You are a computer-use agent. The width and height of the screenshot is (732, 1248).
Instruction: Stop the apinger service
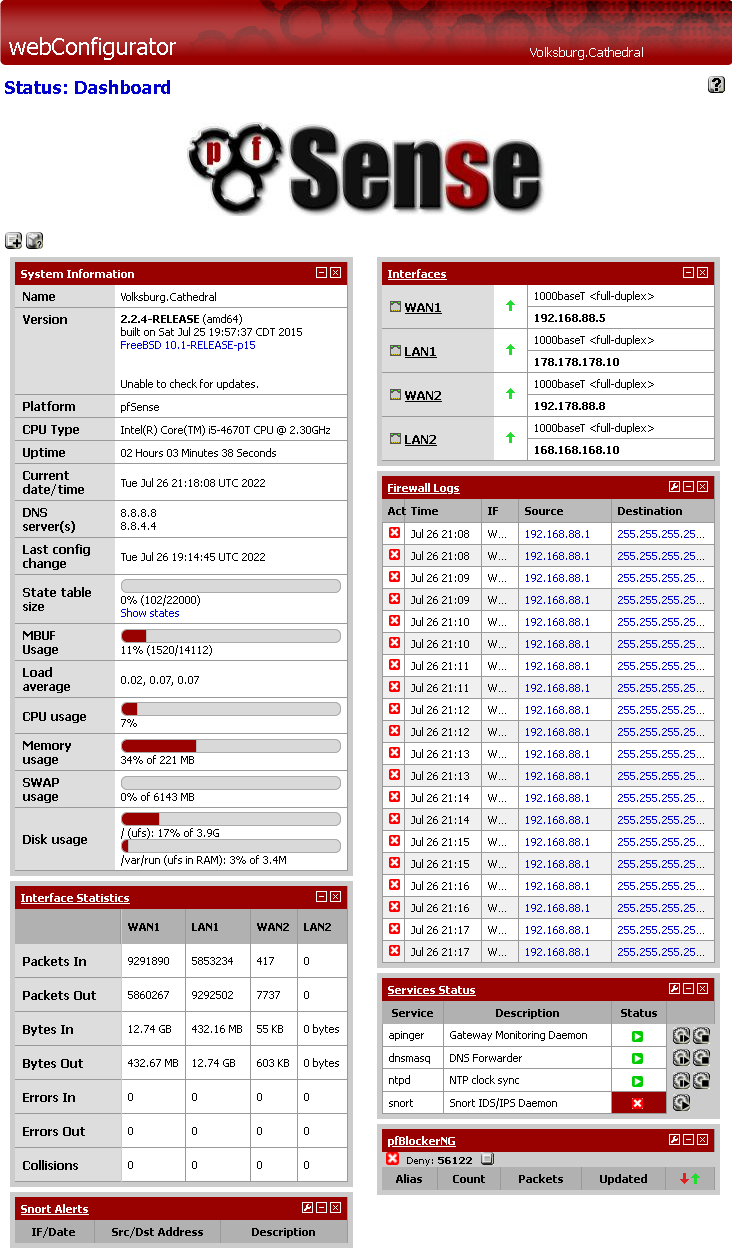(701, 1036)
